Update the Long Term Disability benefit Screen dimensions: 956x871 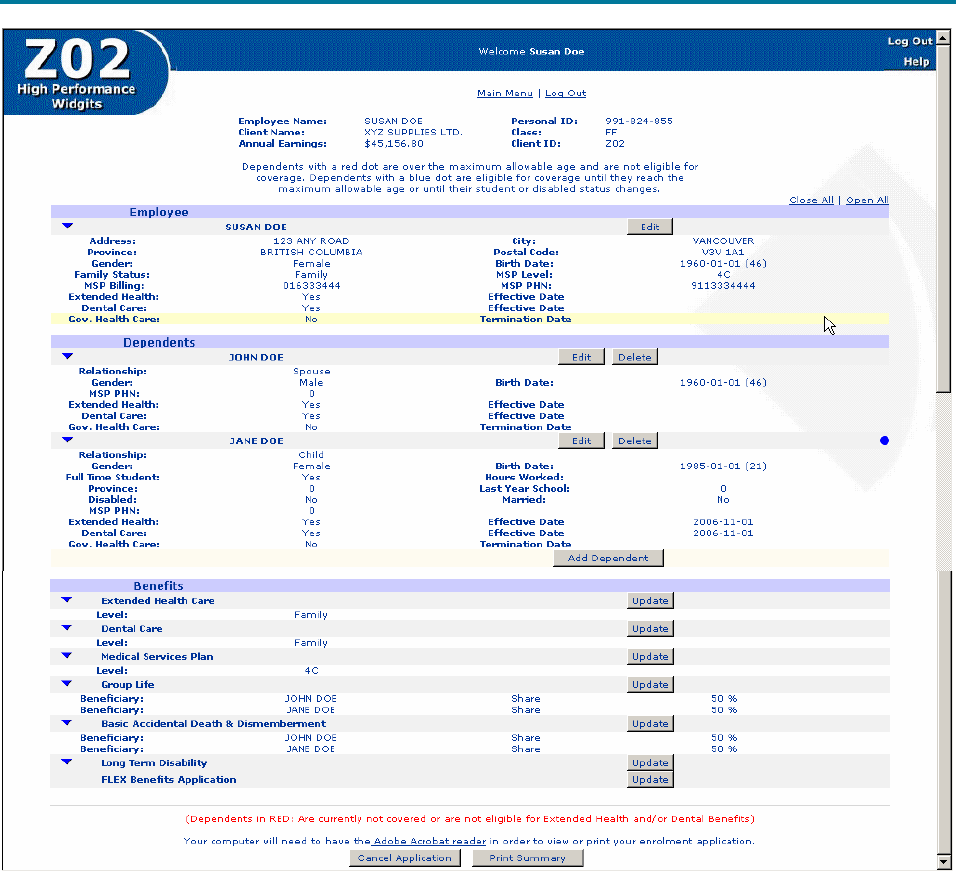[x=650, y=763]
